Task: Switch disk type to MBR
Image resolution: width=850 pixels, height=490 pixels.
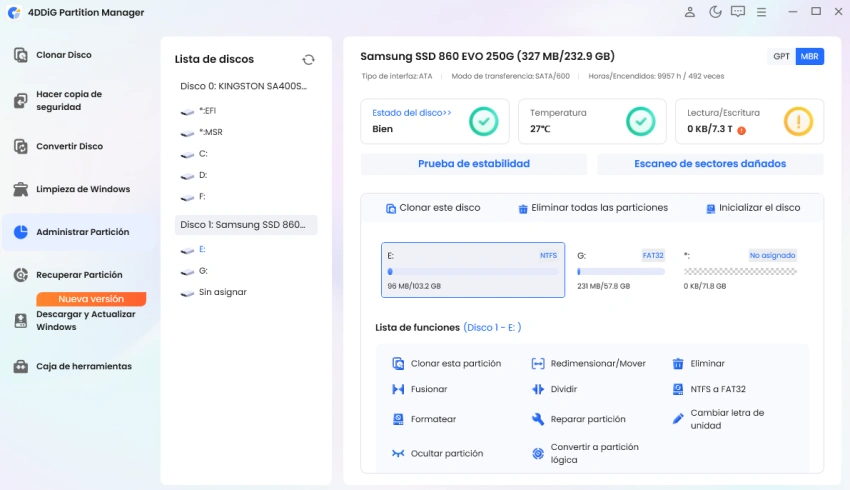Action: [x=809, y=56]
